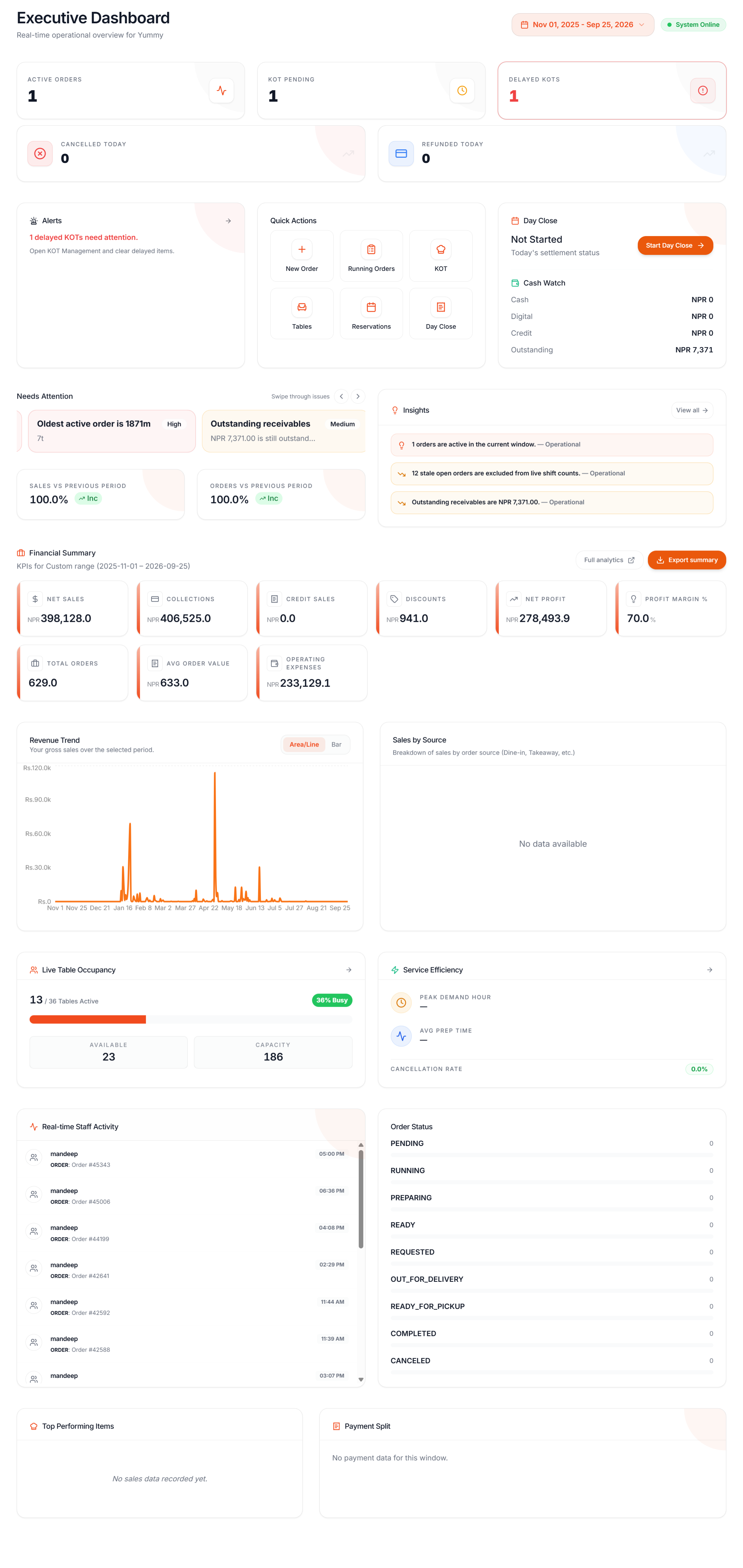This screenshot has height=1568, width=743.
Task: Click the staff activity scrollbar thumb
Action: coord(361,1199)
